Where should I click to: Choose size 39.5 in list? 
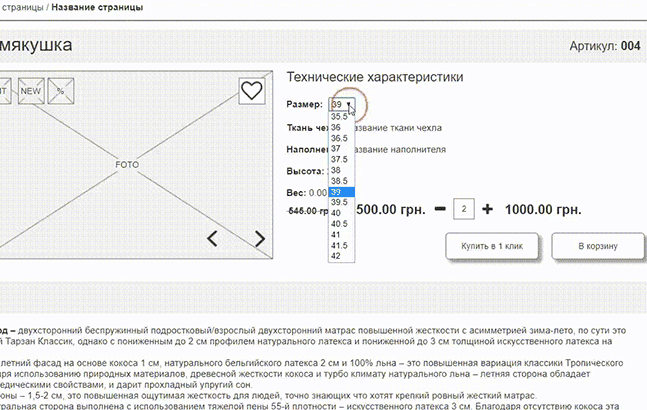[x=341, y=203]
